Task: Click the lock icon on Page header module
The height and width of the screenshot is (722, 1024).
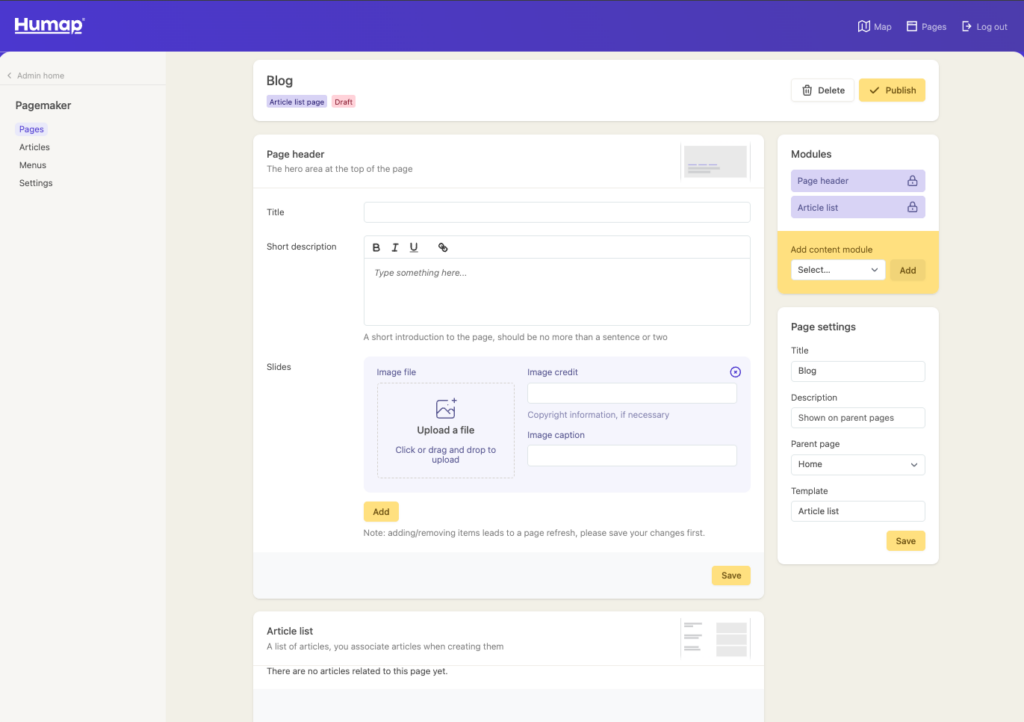Action: (x=911, y=181)
